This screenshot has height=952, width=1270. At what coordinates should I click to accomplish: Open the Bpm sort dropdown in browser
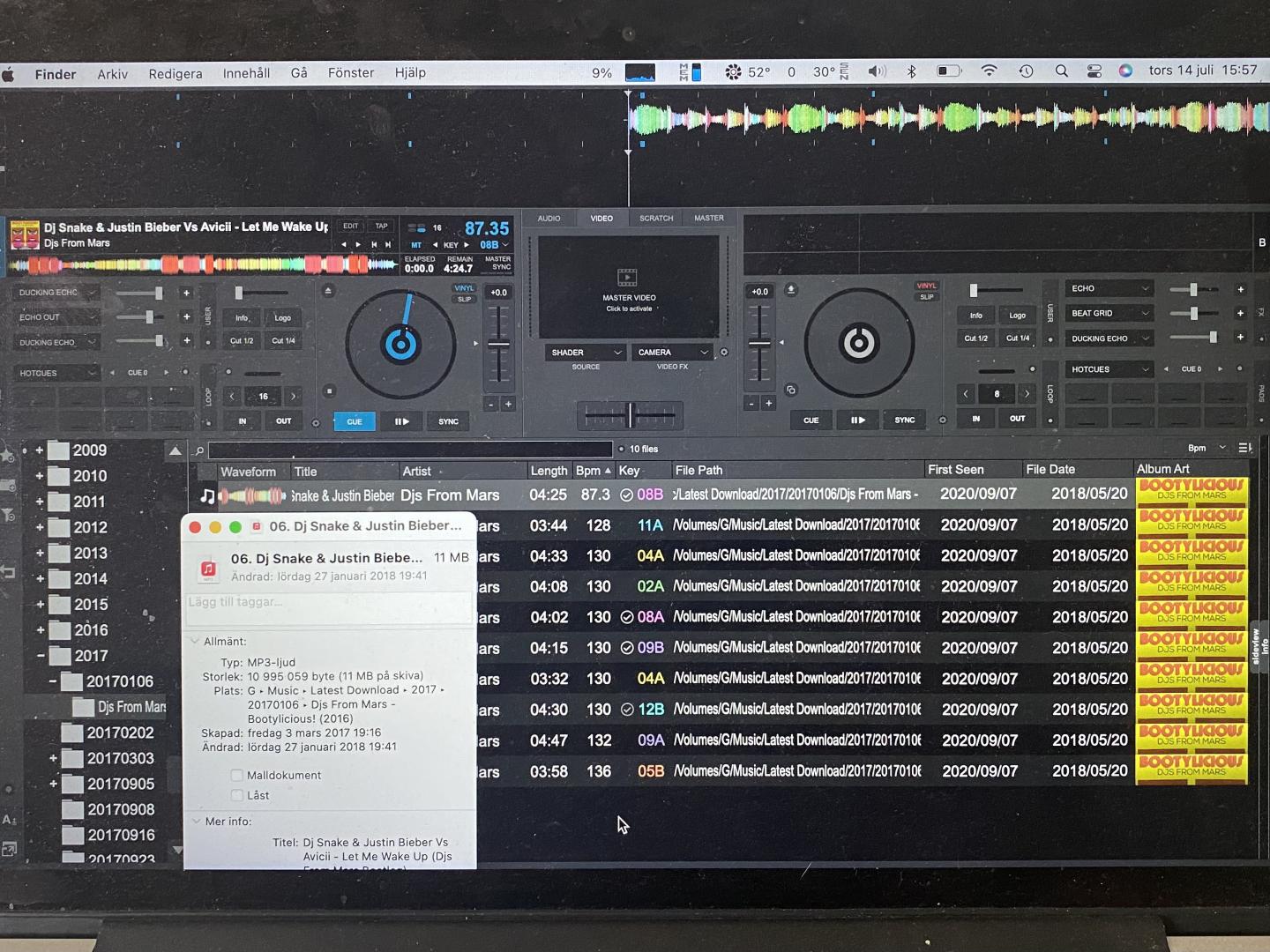[1206, 448]
